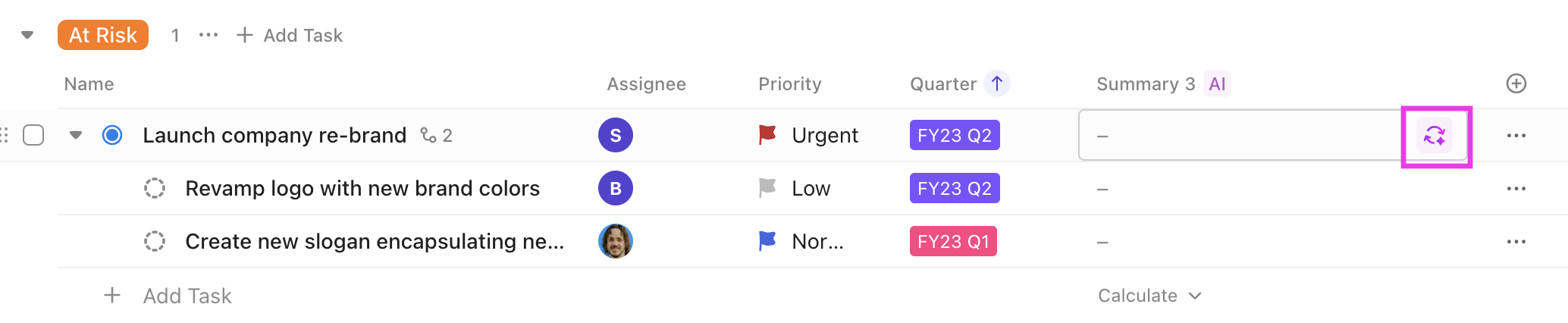Image resolution: width=1568 pixels, height=323 pixels.
Task: Click the status circle of Revamp logo subtask
Action: tap(155, 188)
